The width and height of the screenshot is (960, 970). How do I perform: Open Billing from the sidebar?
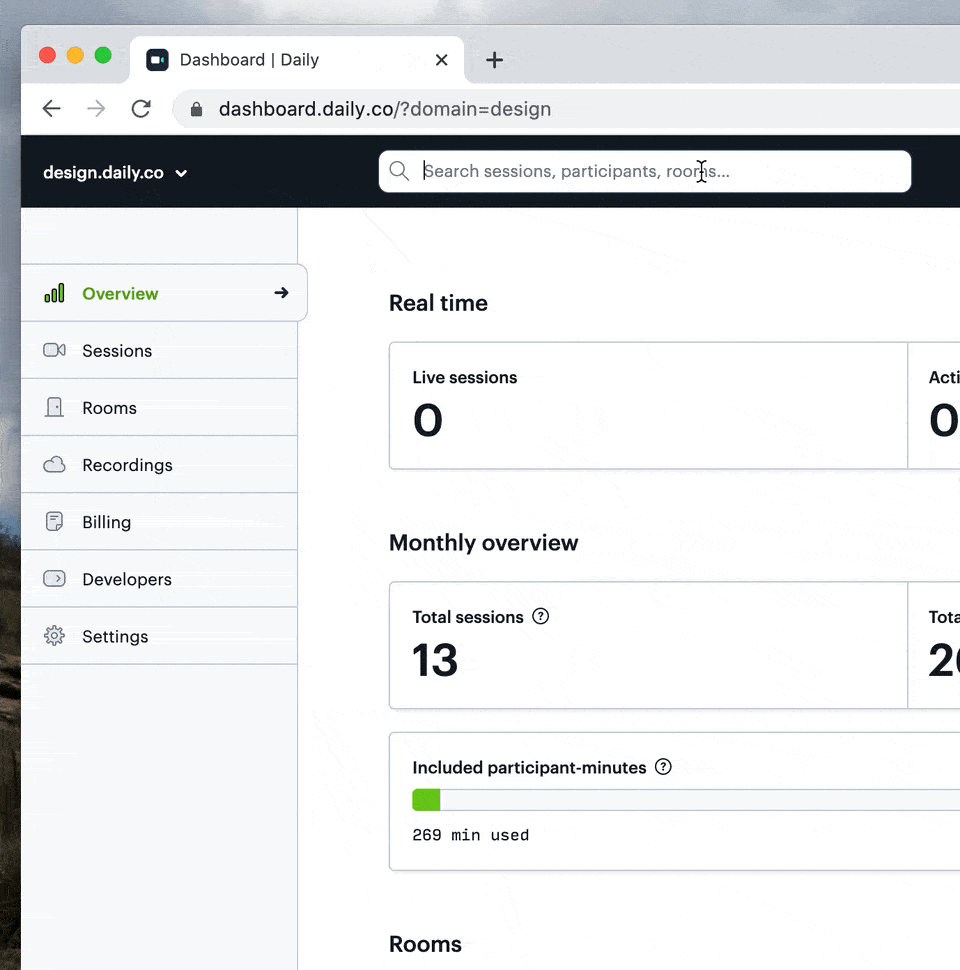click(x=159, y=521)
